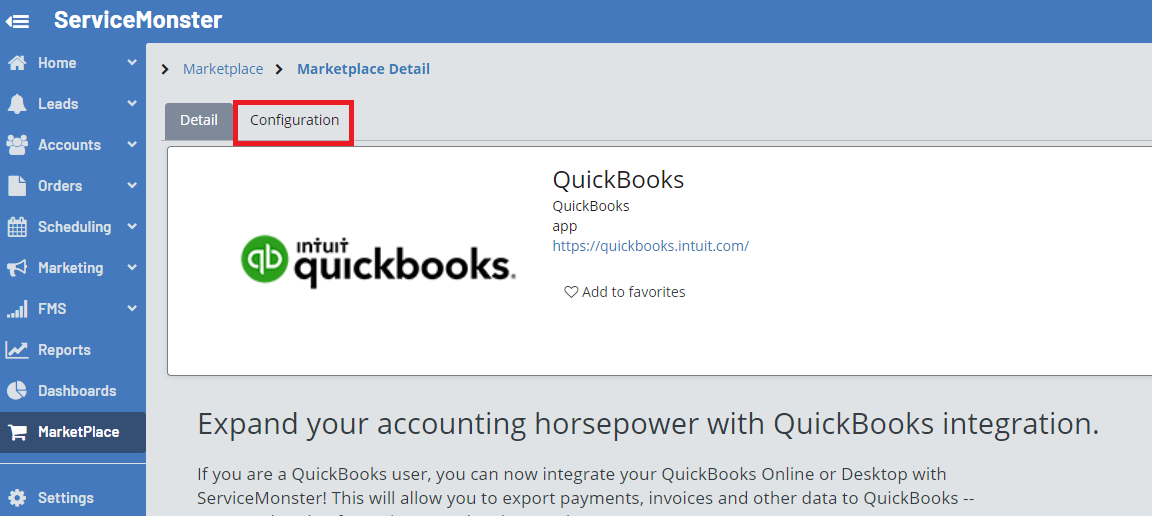This screenshot has width=1152, height=516.
Task: Click the QuickBooks logo image
Action: pyautogui.click(x=378, y=260)
